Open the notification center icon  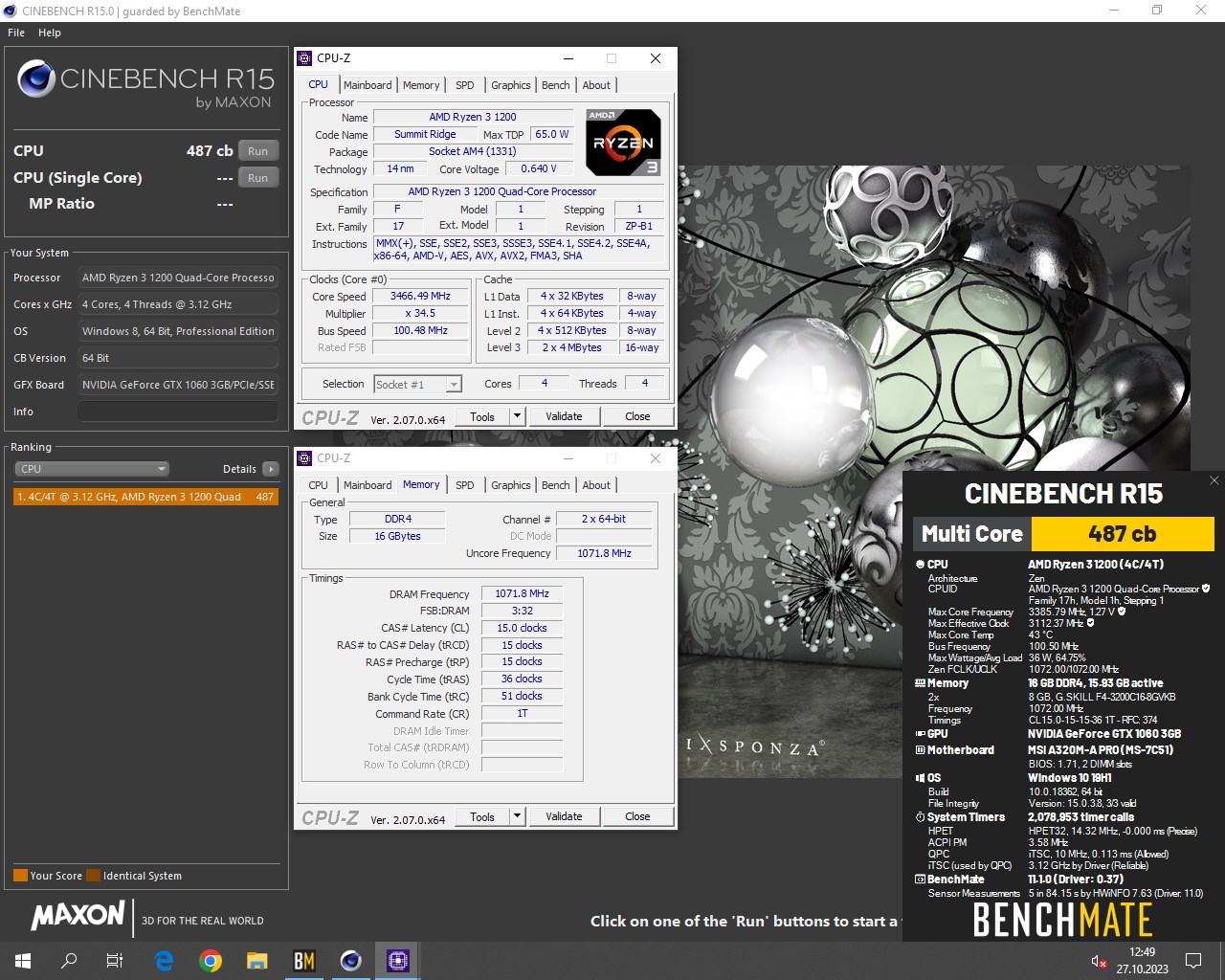point(1193,960)
